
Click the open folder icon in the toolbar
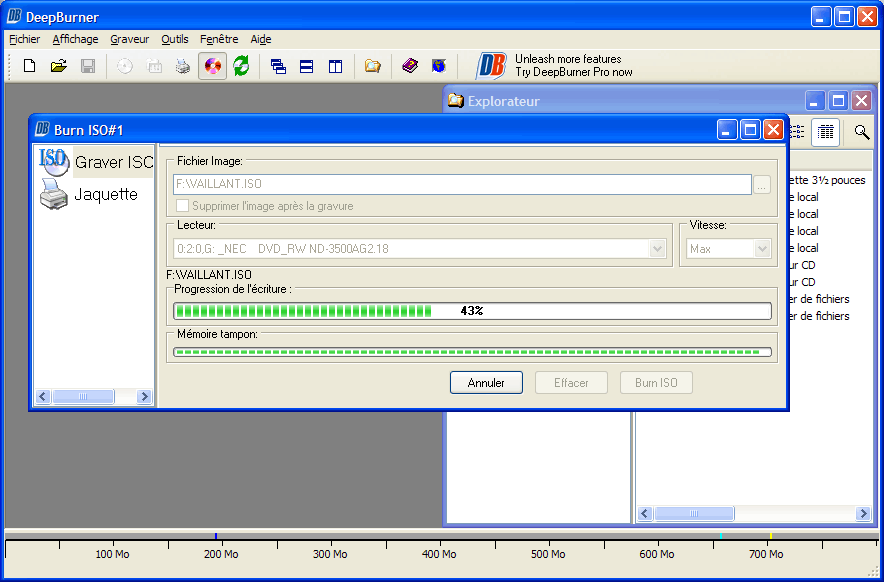pyautogui.click(x=58, y=66)
